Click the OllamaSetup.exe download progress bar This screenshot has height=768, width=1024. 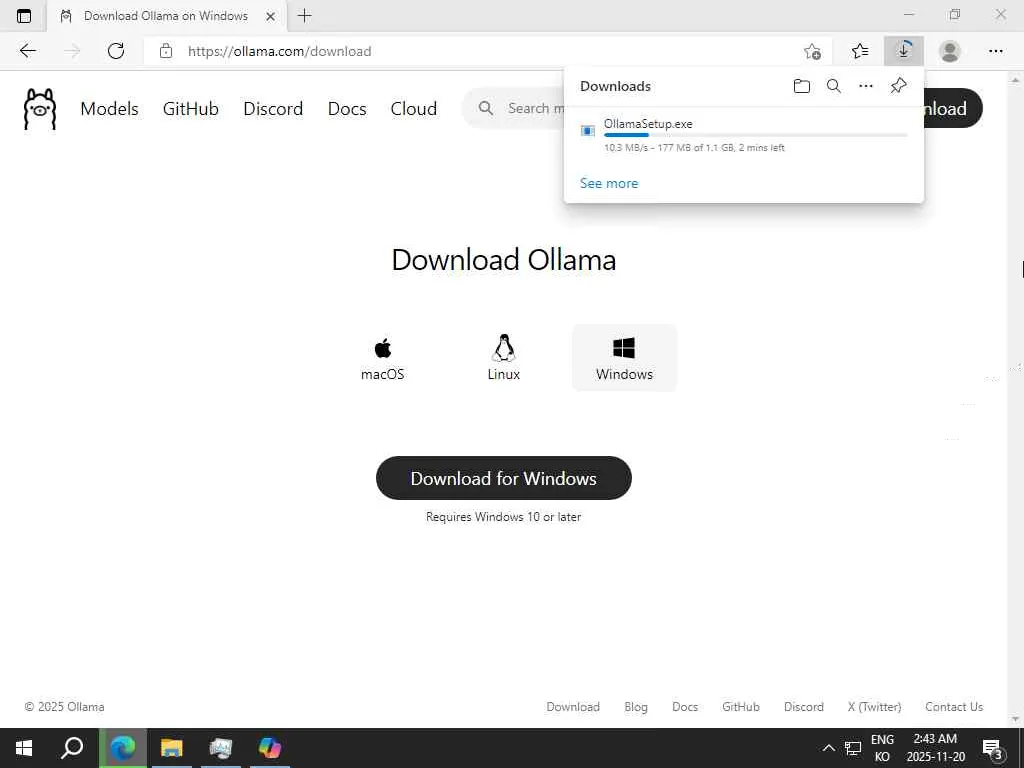coord(756,135)
